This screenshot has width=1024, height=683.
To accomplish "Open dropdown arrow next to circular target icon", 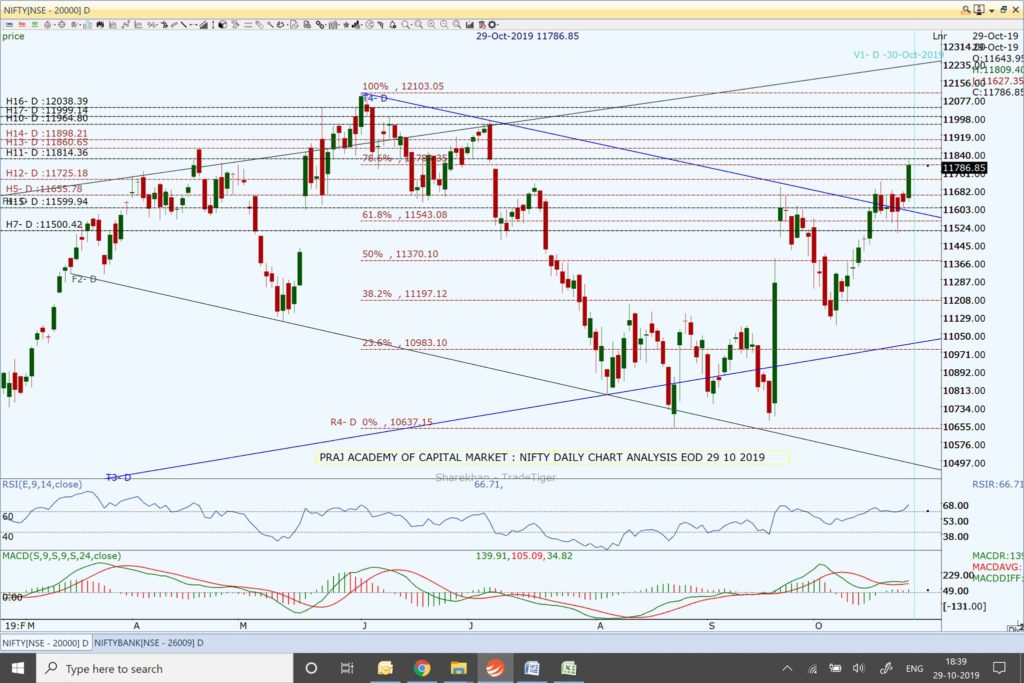I will coord(55,25).
